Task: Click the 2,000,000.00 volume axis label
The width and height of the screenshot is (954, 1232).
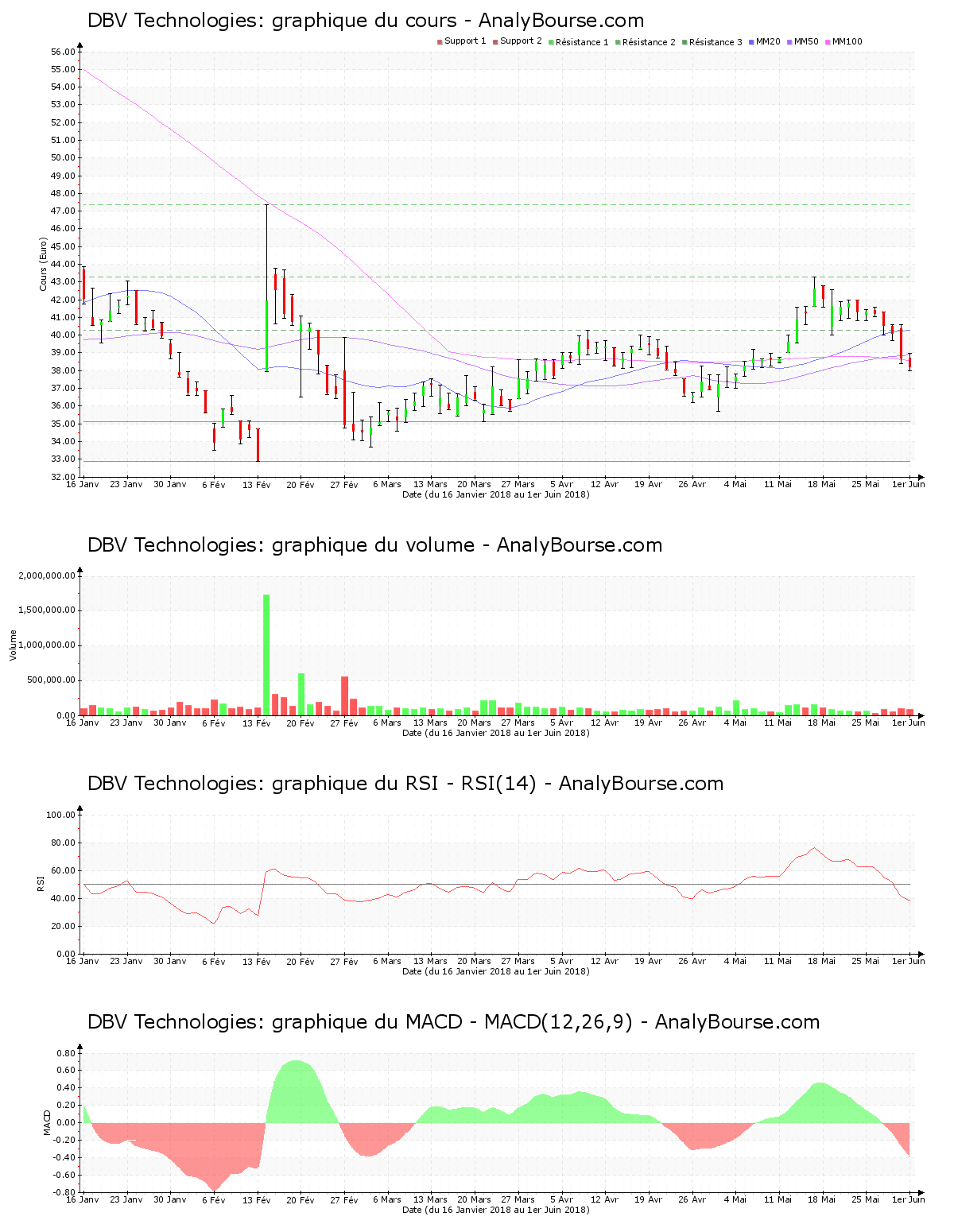Action: pos(46,575)
